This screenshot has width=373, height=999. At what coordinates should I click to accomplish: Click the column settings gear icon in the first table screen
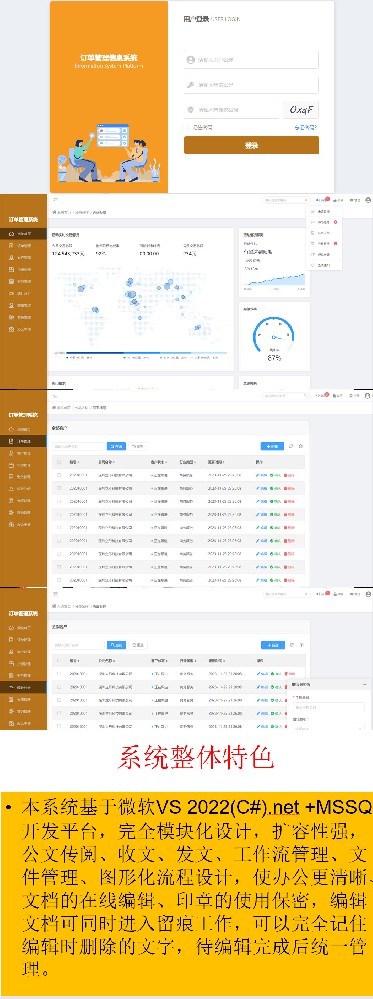click(x=301, y=447)
